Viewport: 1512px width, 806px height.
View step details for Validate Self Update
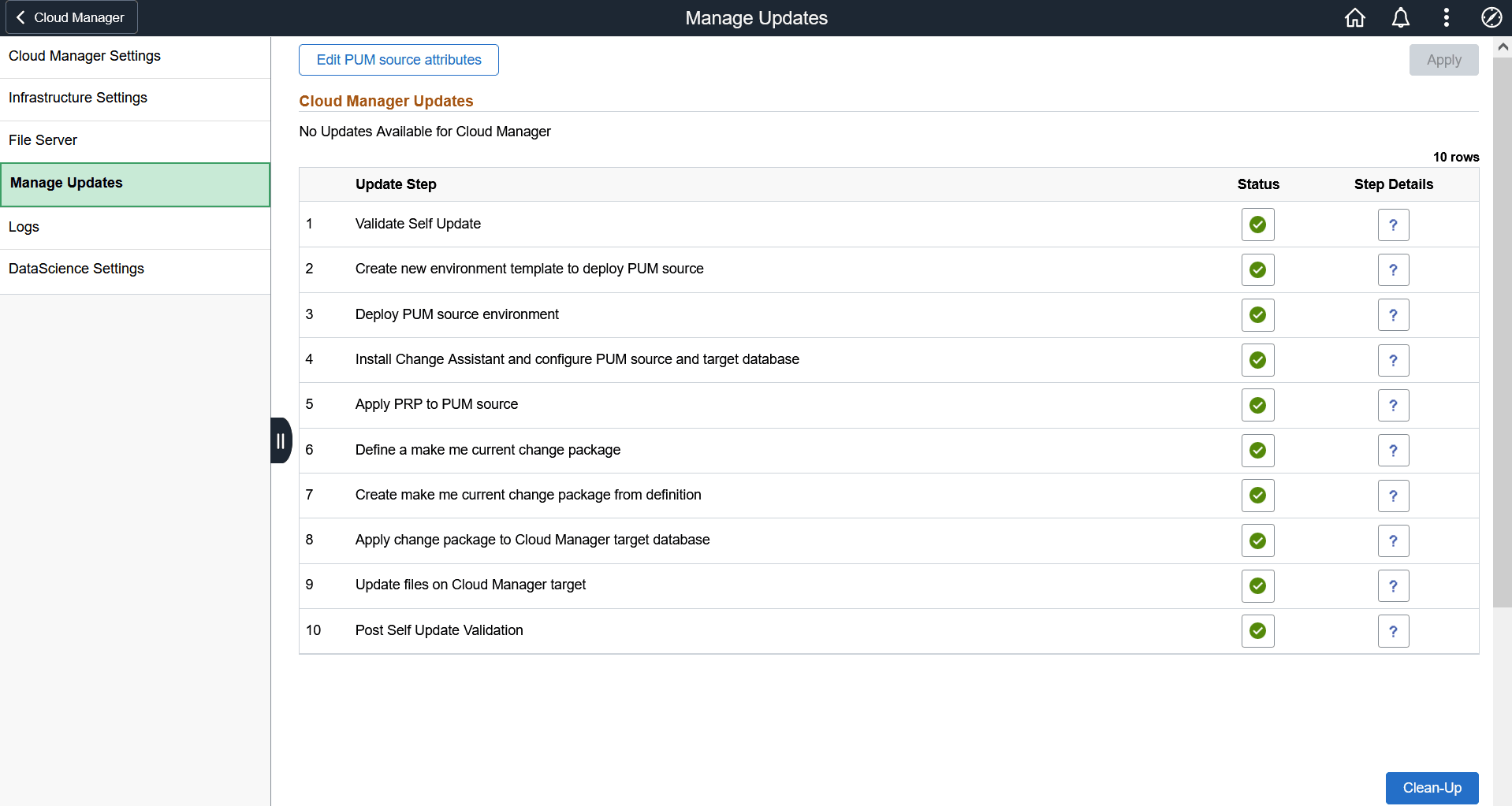[x=1392, y=224]
